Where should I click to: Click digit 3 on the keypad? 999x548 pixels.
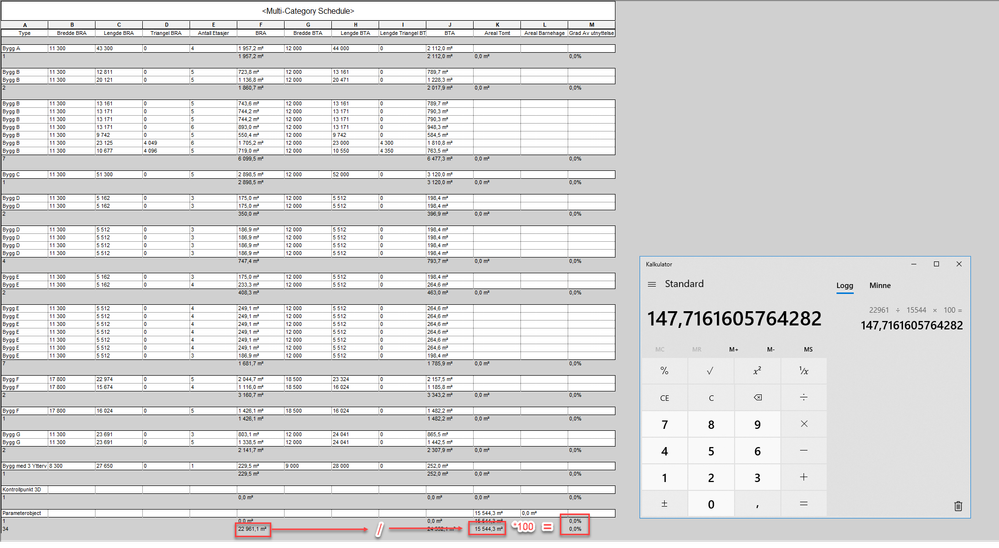(757, 478)
